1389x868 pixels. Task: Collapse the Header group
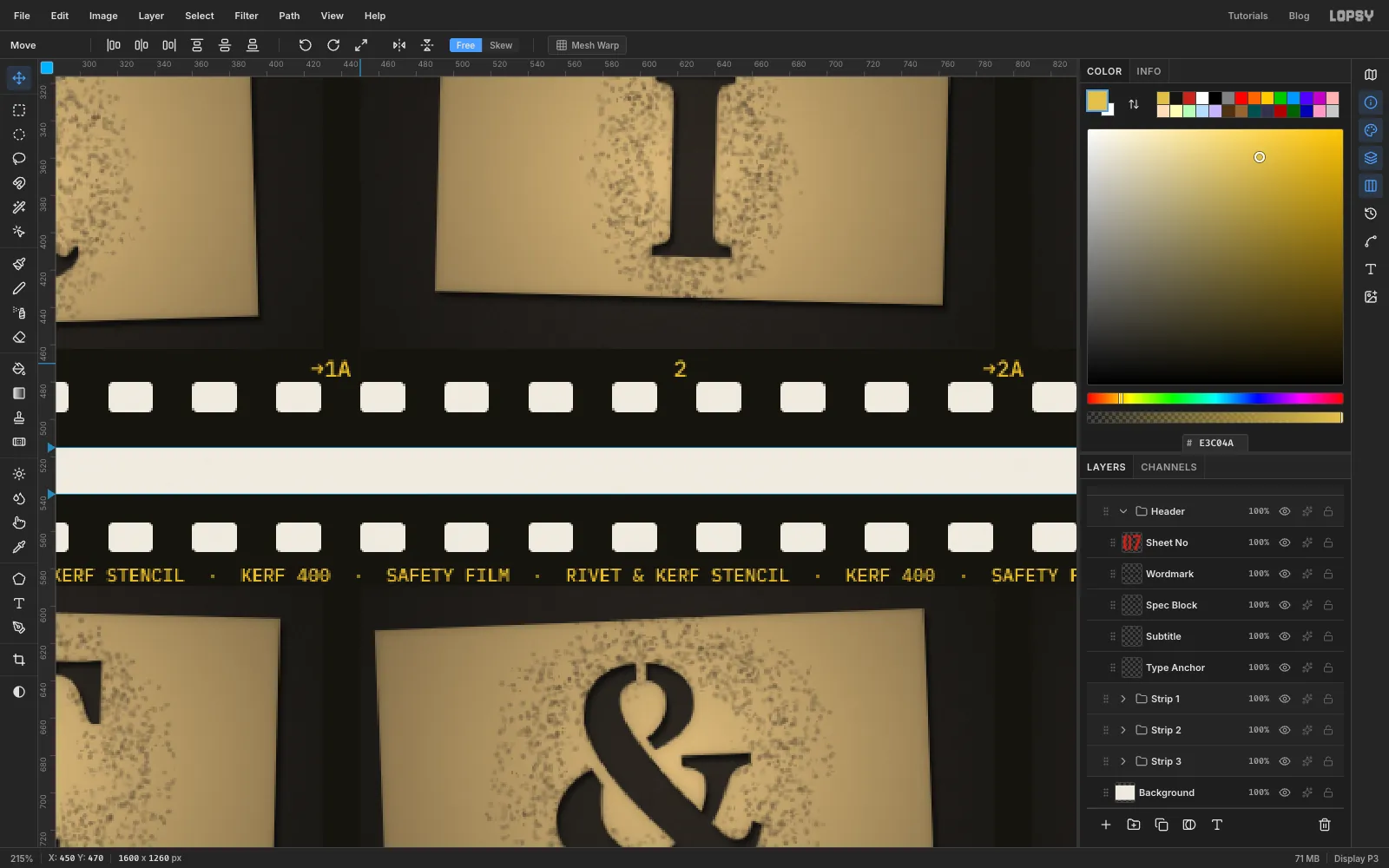pos(1123,511)
